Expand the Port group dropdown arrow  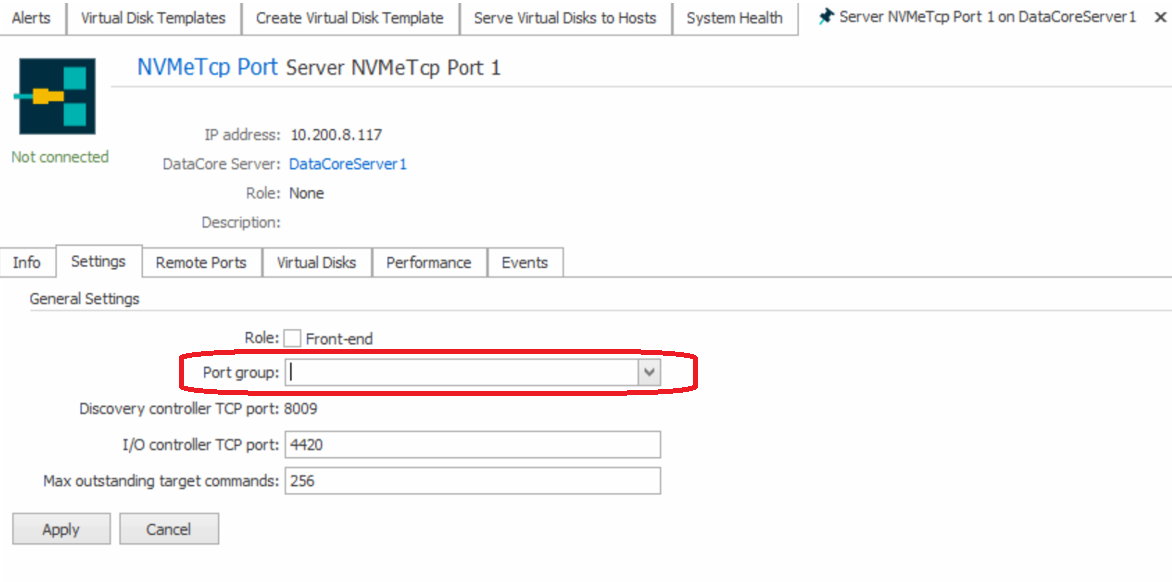650,372
